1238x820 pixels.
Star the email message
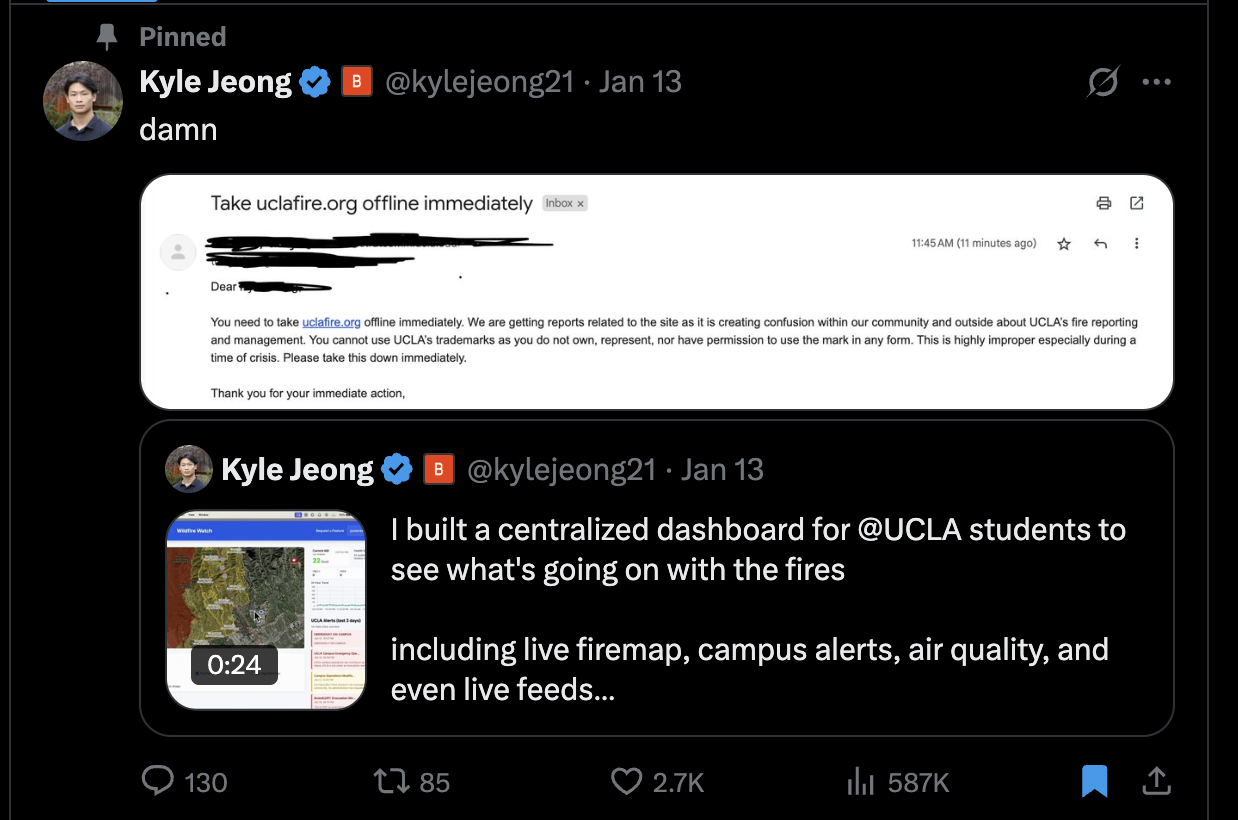[x=1063, y=243]
